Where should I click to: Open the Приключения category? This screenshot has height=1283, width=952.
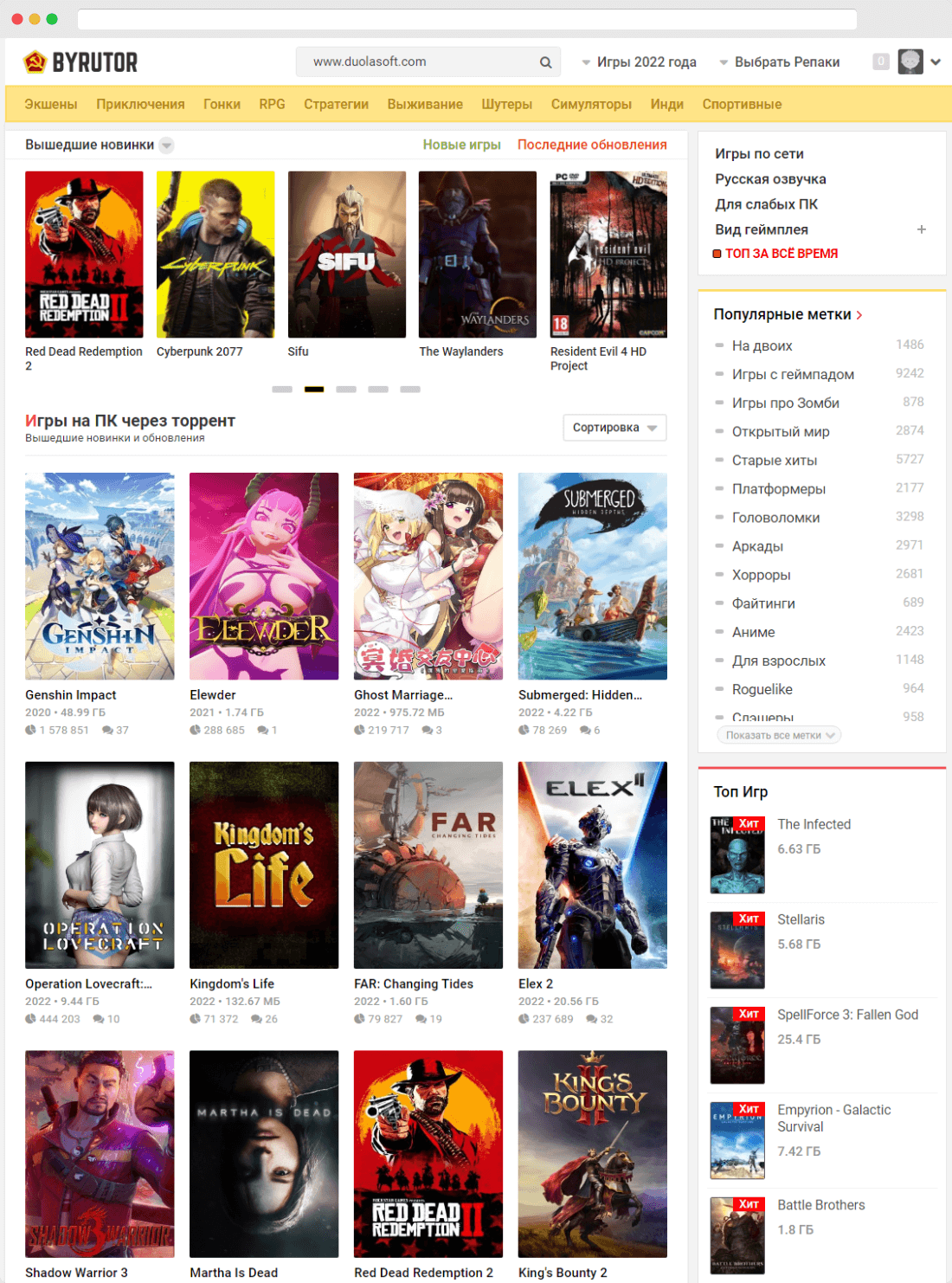140,104
